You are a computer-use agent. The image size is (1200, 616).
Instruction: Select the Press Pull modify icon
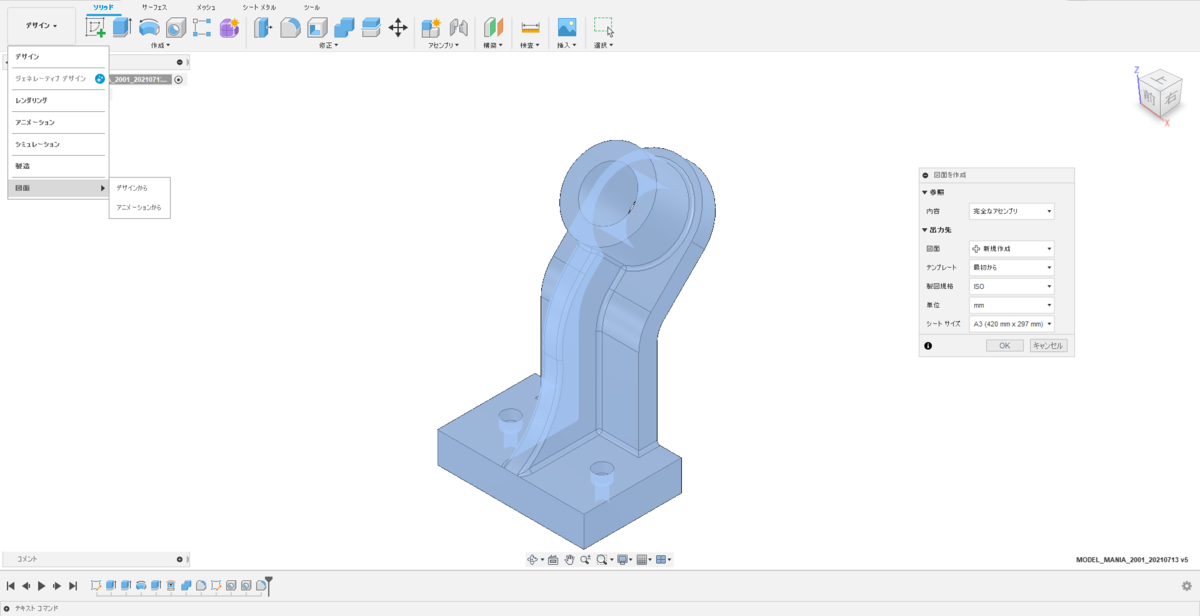pos(263,27)
